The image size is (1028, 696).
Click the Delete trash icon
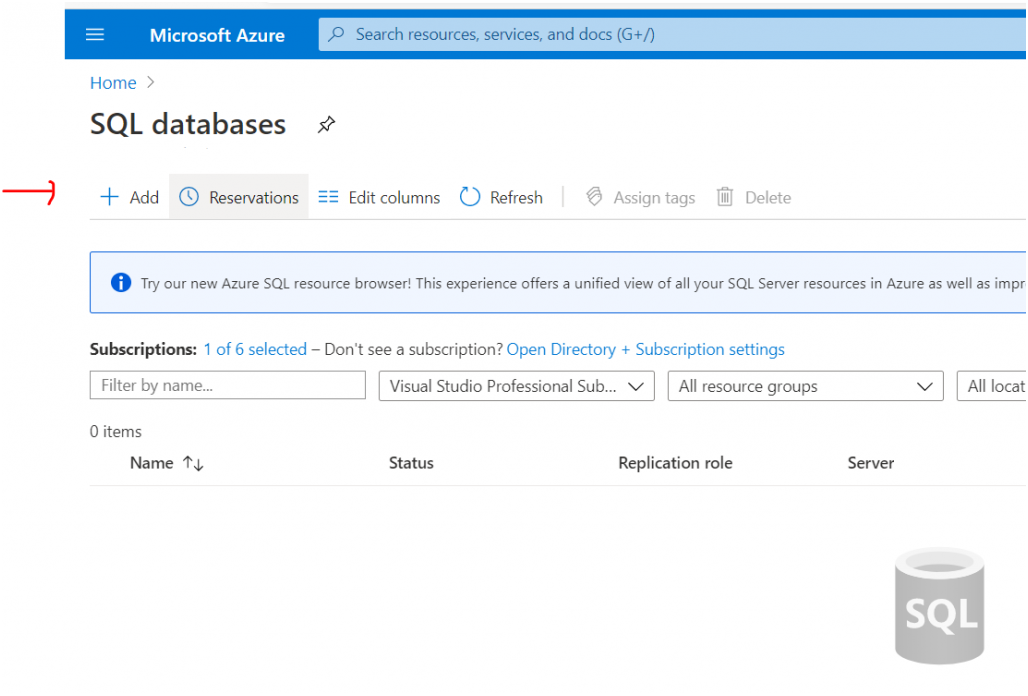tap(725, 197)
